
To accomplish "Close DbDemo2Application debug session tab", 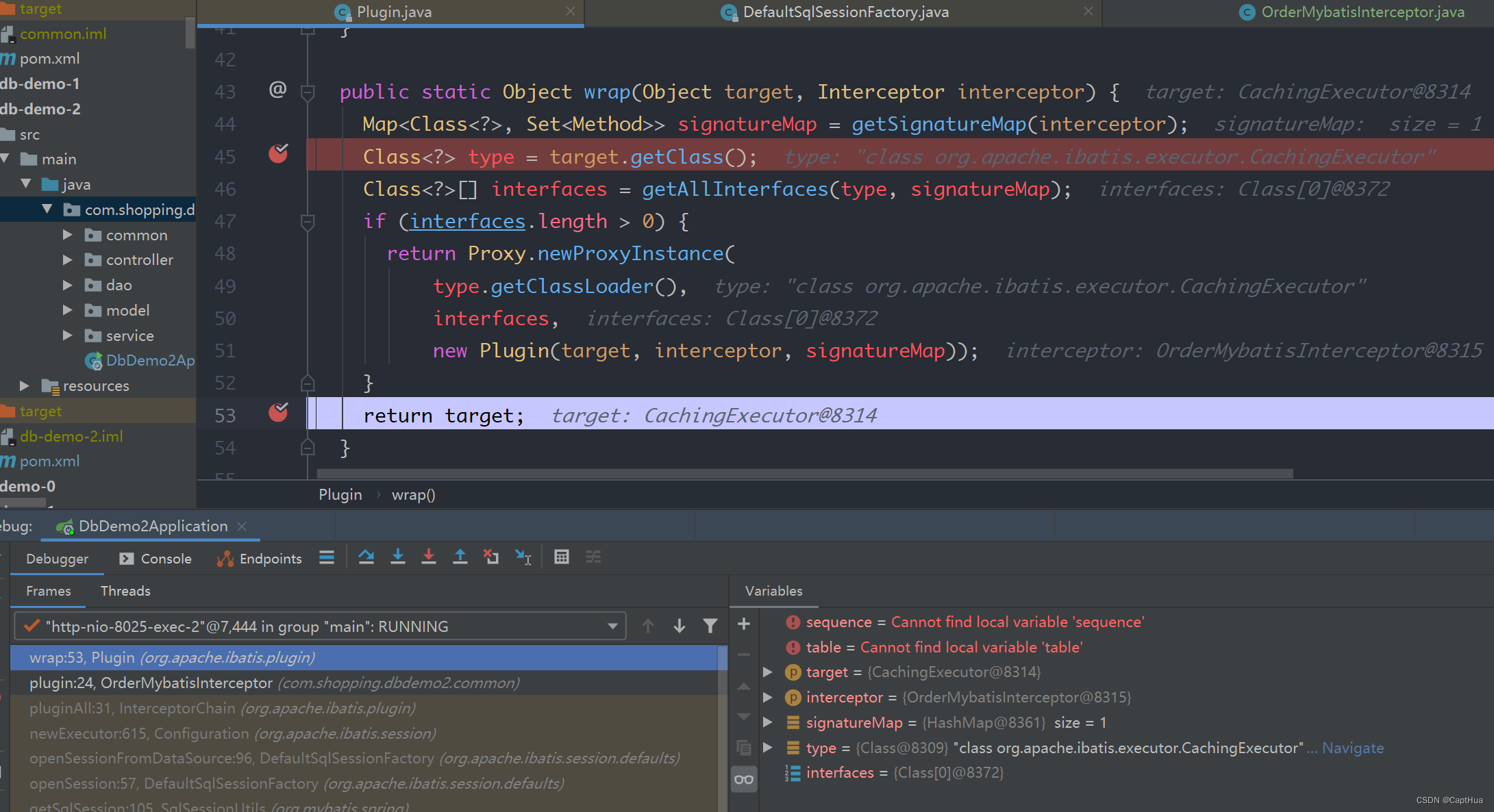I will point(242,526).
